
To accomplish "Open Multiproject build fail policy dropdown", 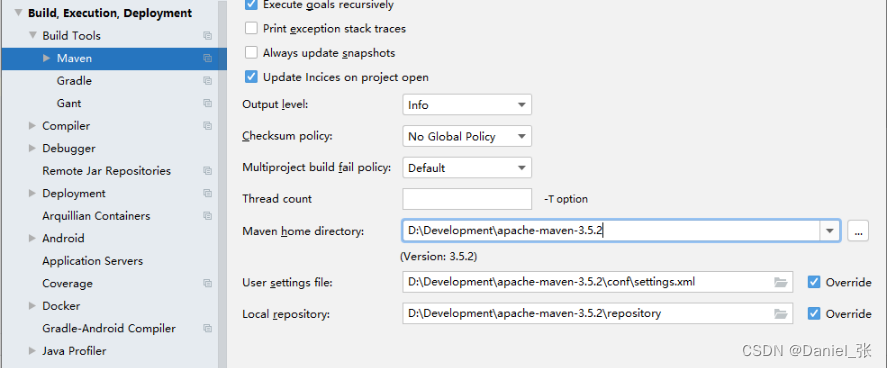I will (467, 168).
